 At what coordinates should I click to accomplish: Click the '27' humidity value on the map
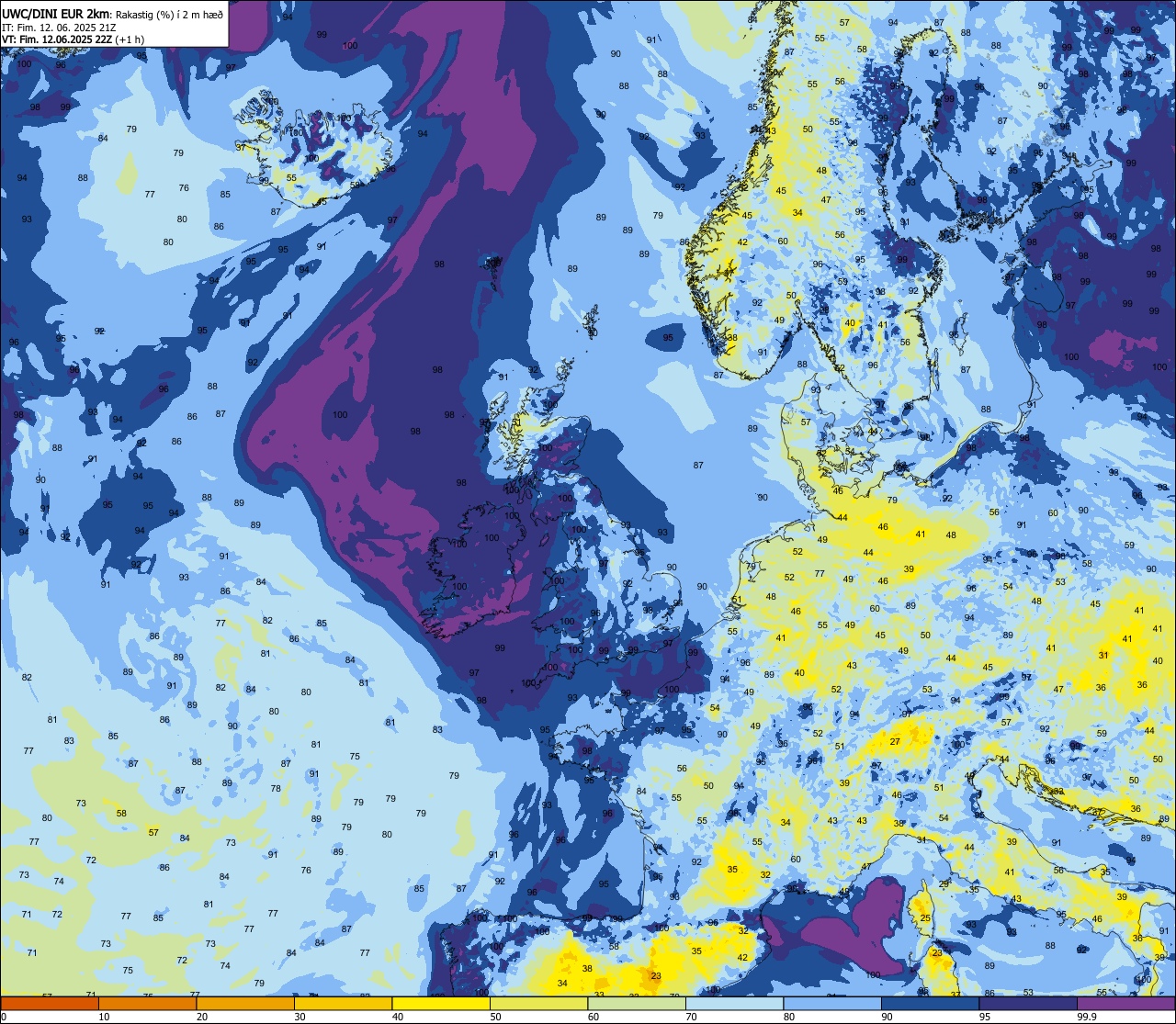(x=895, y=741)
